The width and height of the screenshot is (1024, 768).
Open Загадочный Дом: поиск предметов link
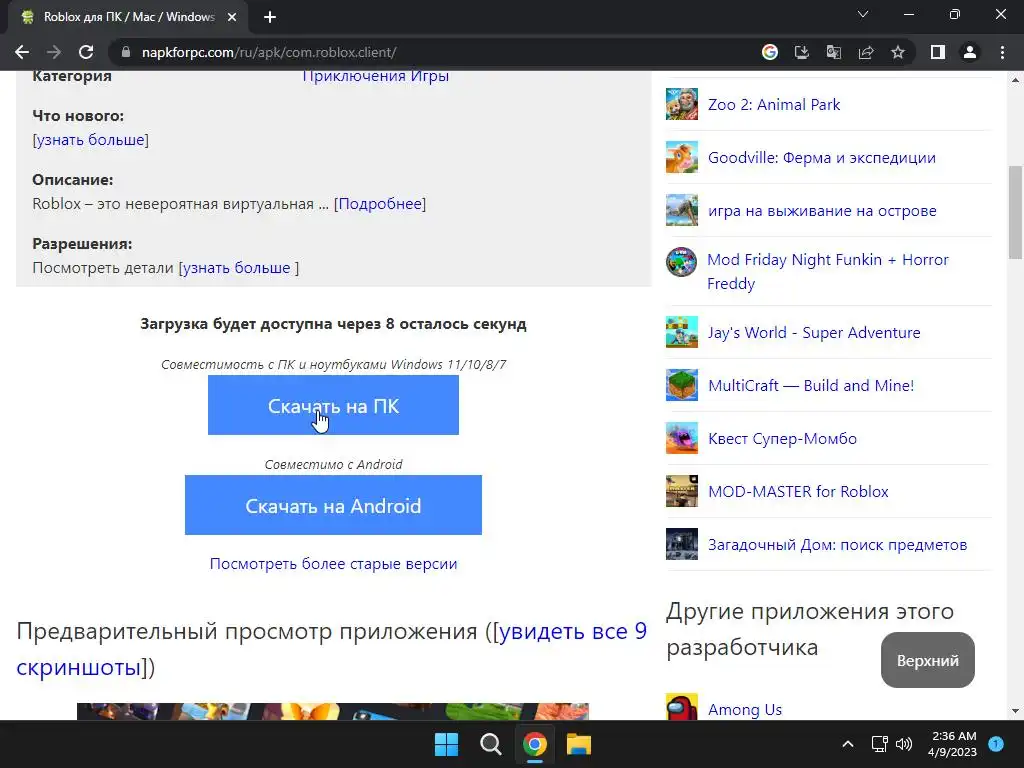coord(837,544)
